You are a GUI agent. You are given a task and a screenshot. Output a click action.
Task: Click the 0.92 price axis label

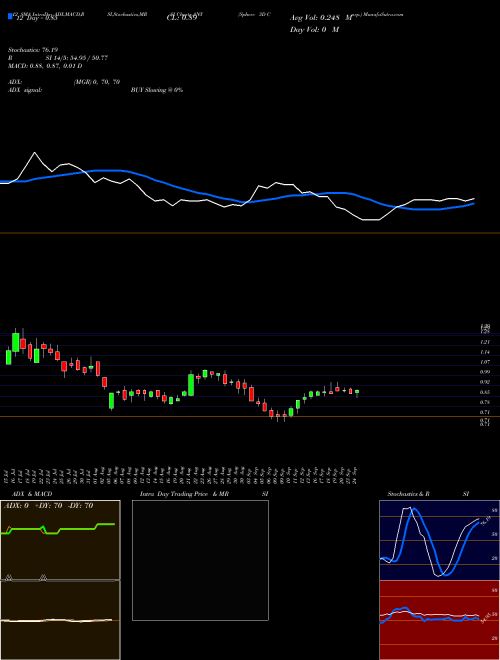click(x=485, y=382)
